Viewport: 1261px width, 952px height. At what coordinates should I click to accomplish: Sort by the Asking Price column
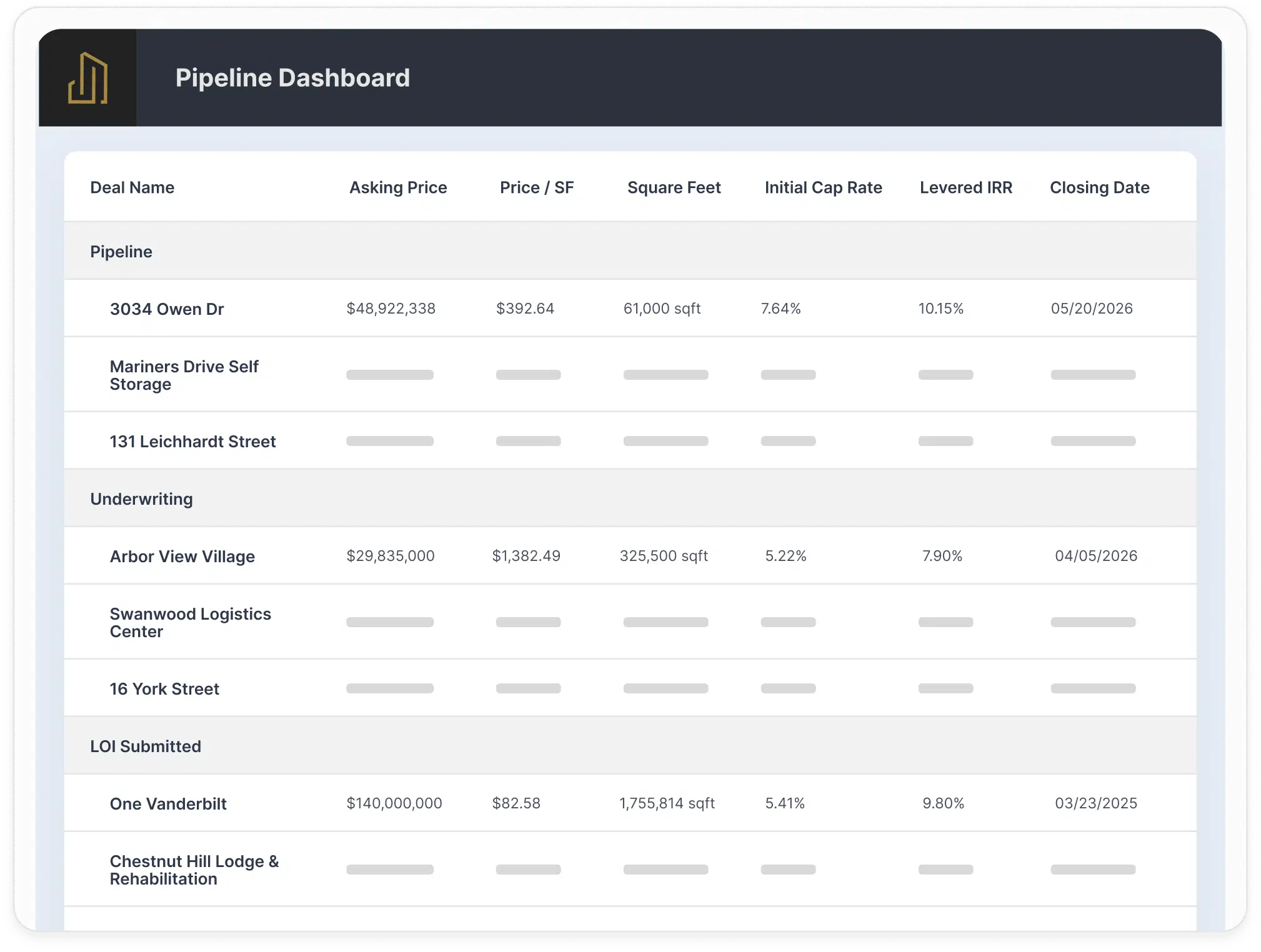pyautogui.click(x=398, y=187)
